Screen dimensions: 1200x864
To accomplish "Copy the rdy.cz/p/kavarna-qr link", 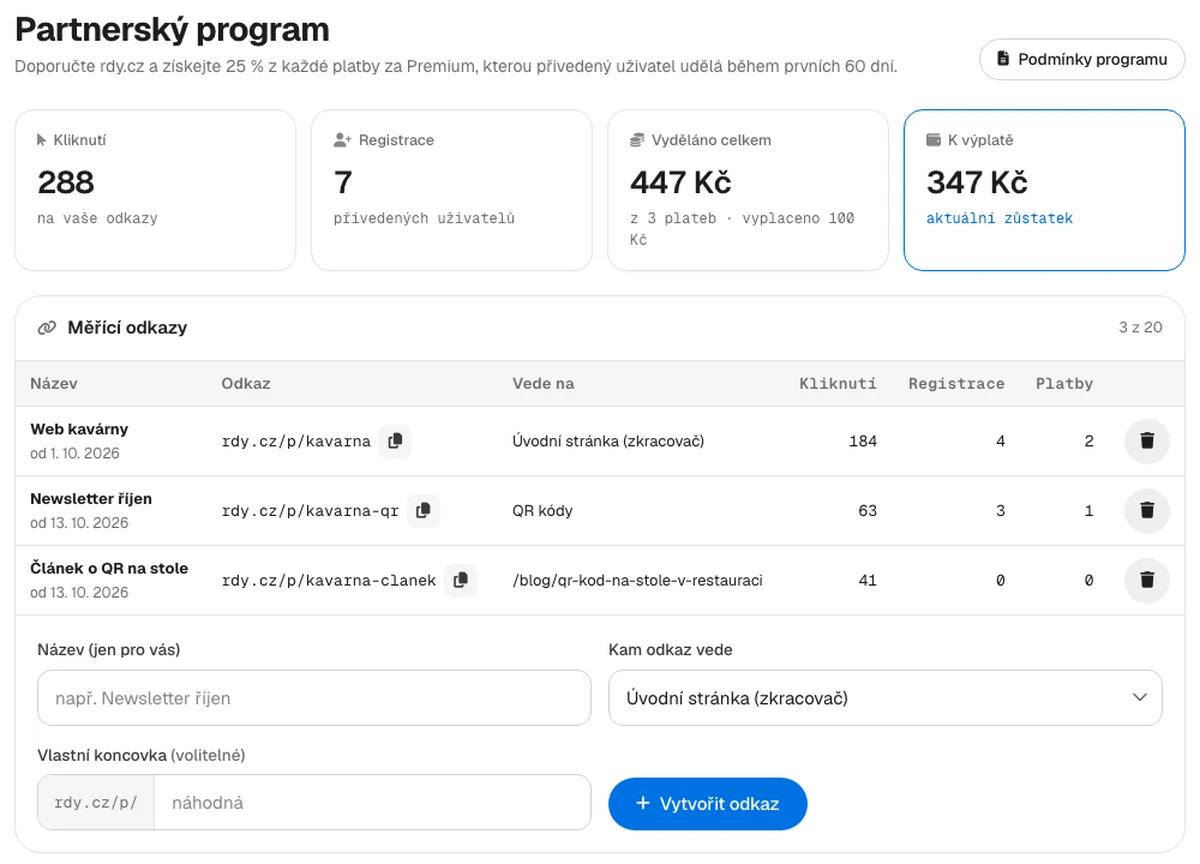I will click(x=423, y=510).
